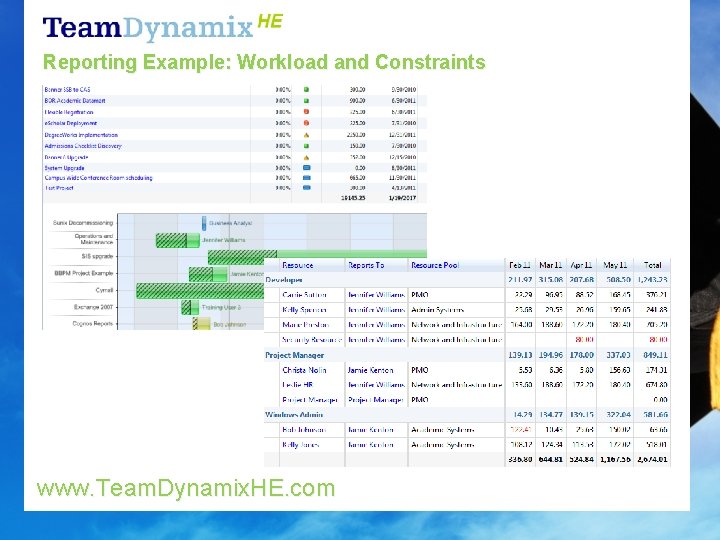
Task: Click the Resource Pool column header
Action: coord(435,265)
